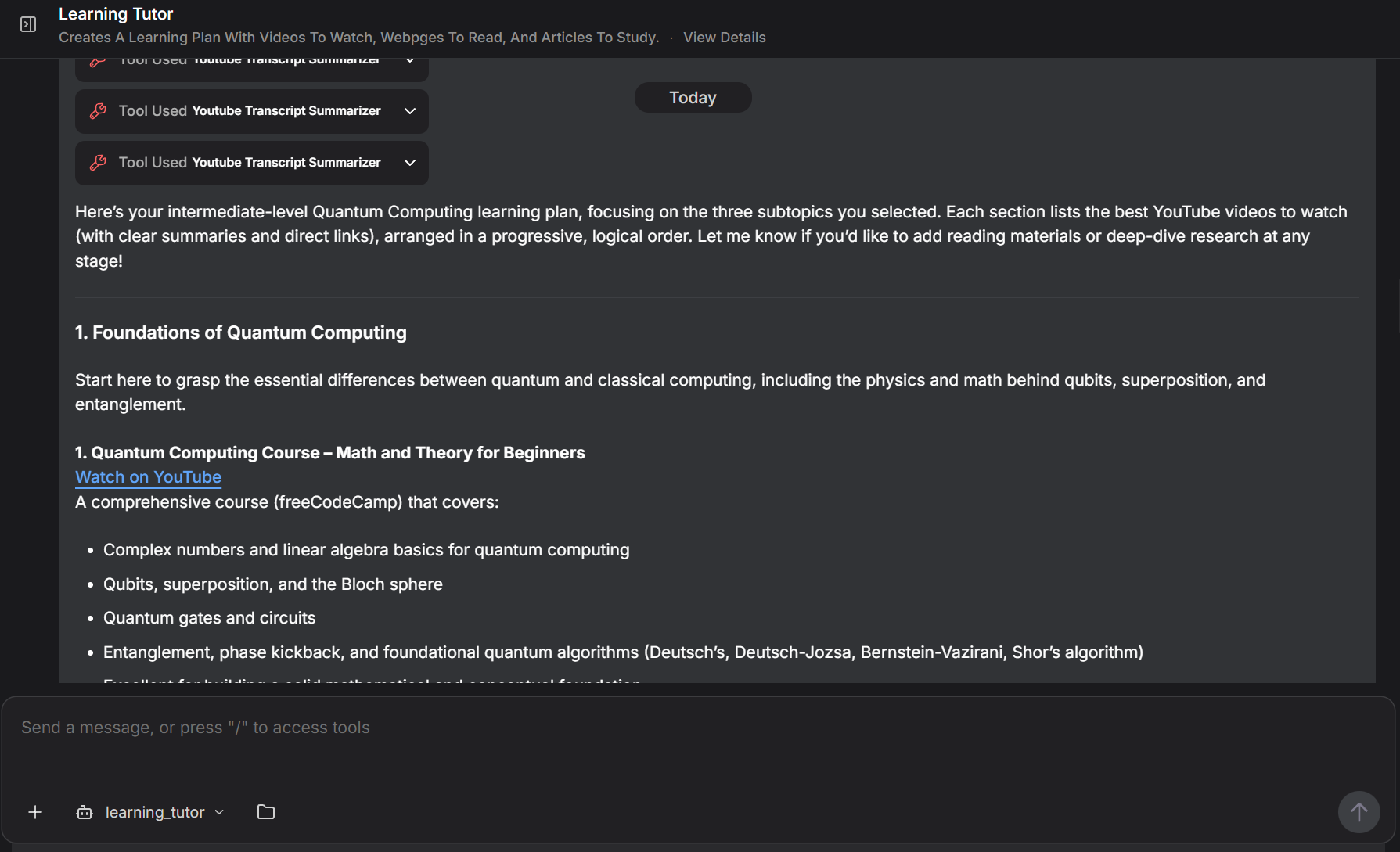
Task: Expand the bottom Youtube Transcript Summarizer chevron
Action: [409, 163]
